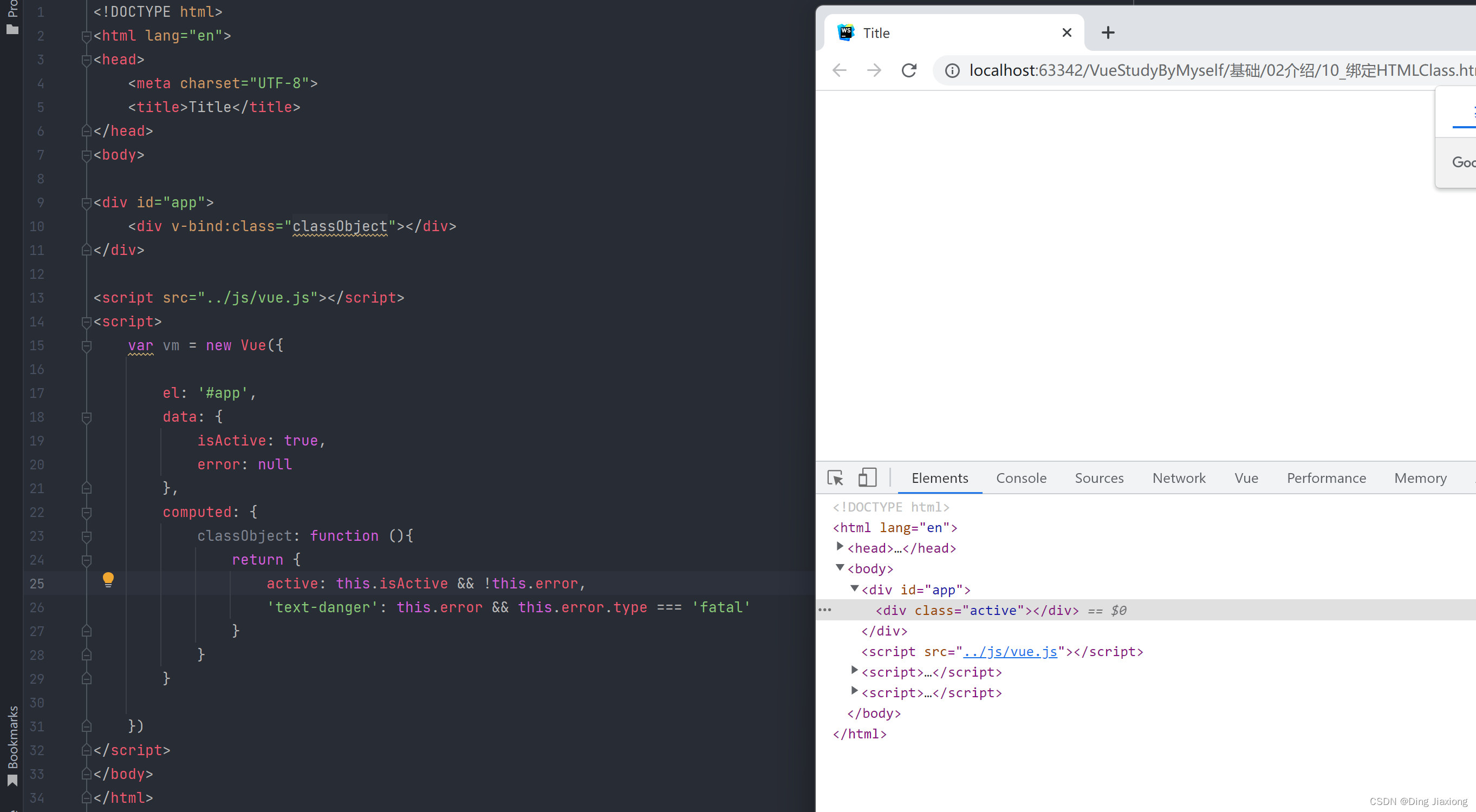Open the Vue devtools tab
The width and height of the screenshot is (1476, 812).
coord(1246,477)
